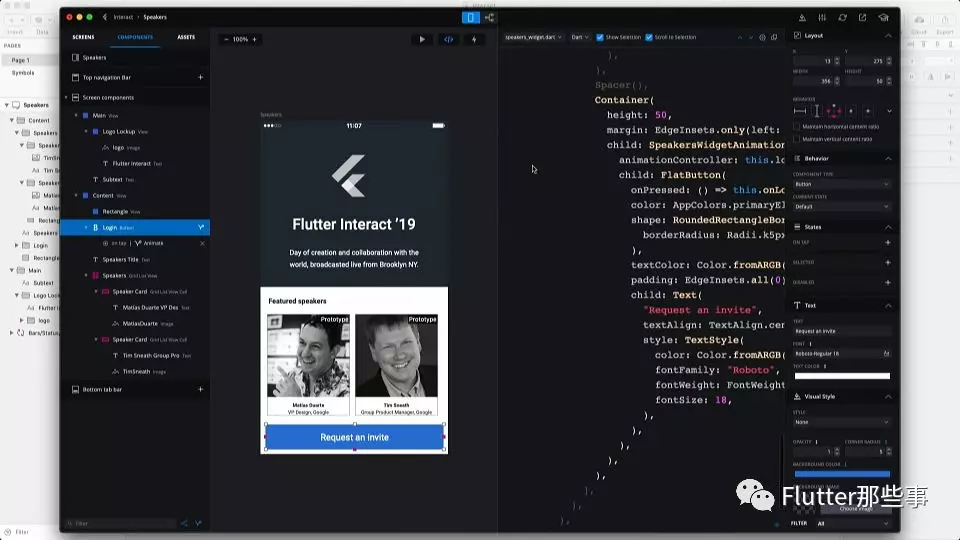Set horizontal resize behavior icon
The height and width of the screenshot is (540, 960).
coord(800,111)
